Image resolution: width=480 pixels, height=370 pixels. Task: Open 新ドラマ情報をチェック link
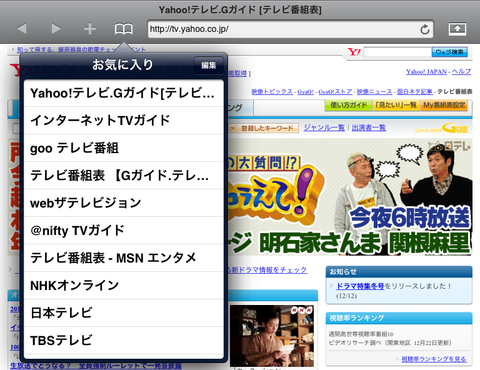tap(267, 270)
